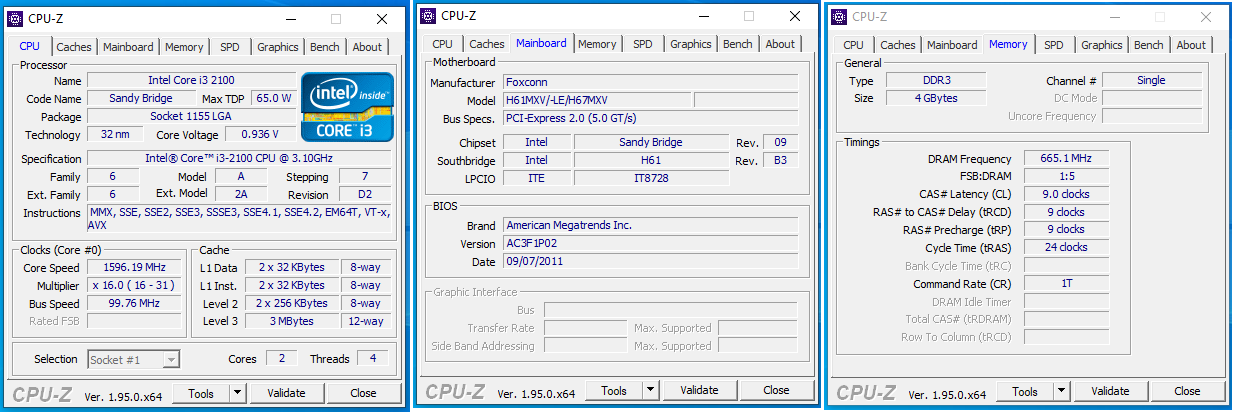Click the Single channel number field
This screenshot has width=1233, height=412.
coord(1152,80)
